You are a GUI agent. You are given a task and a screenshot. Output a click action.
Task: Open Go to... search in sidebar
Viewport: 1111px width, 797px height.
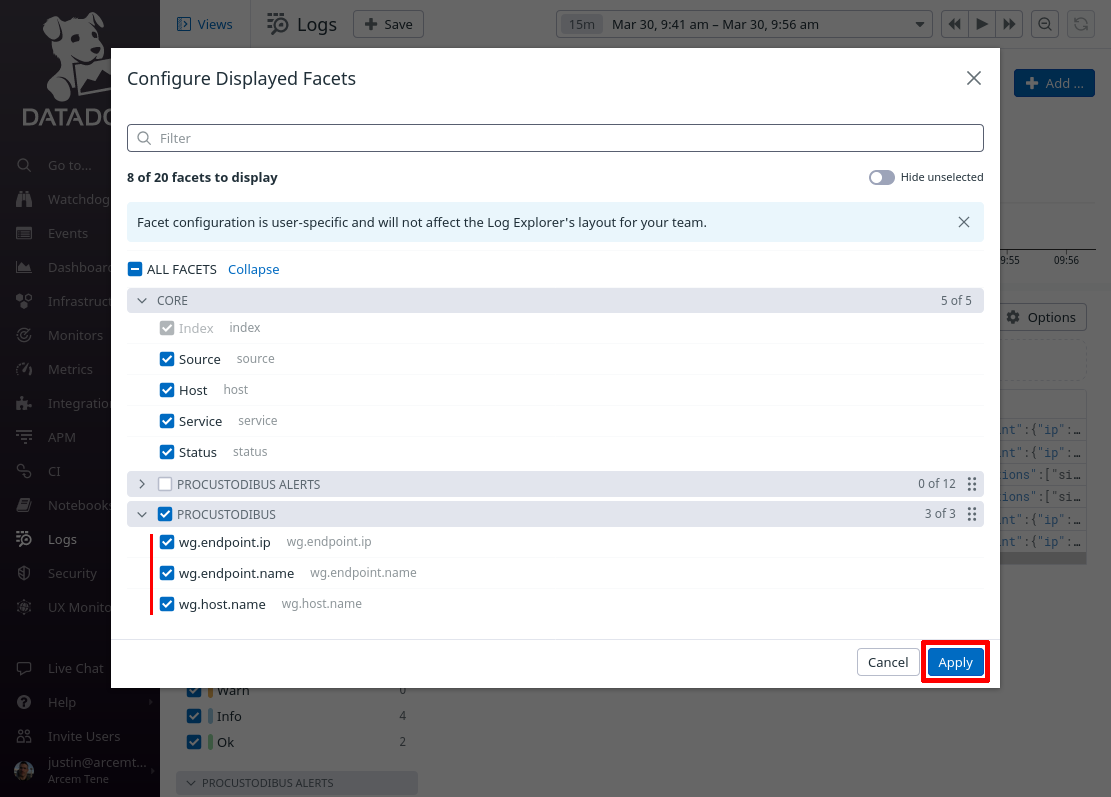(x=69, y=165)
